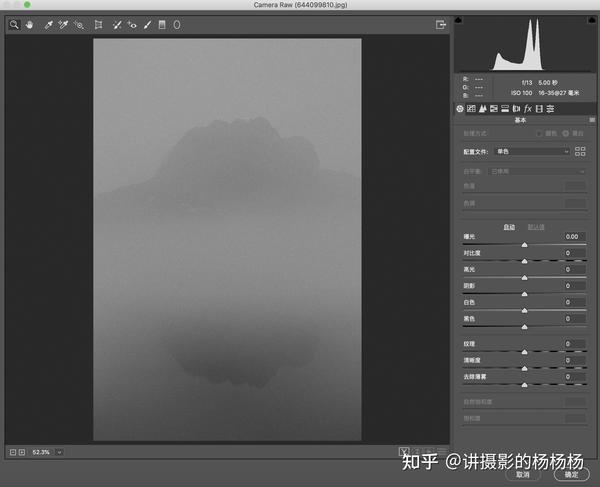The image size is (600, 487).
Task: Select the Zoom tool
Action: coord(14,25)
